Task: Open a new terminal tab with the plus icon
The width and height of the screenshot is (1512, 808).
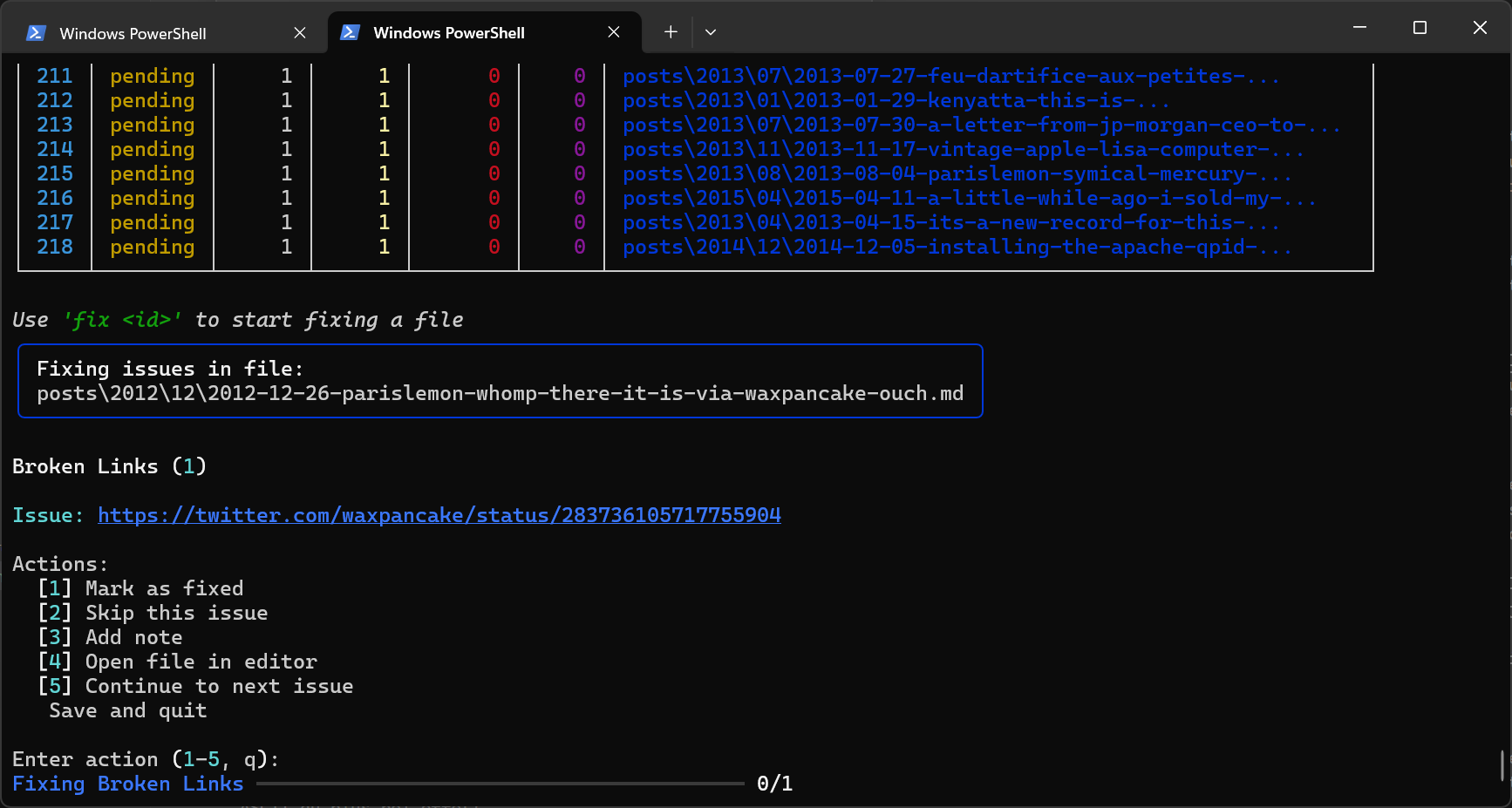Action: pos(670,31)
